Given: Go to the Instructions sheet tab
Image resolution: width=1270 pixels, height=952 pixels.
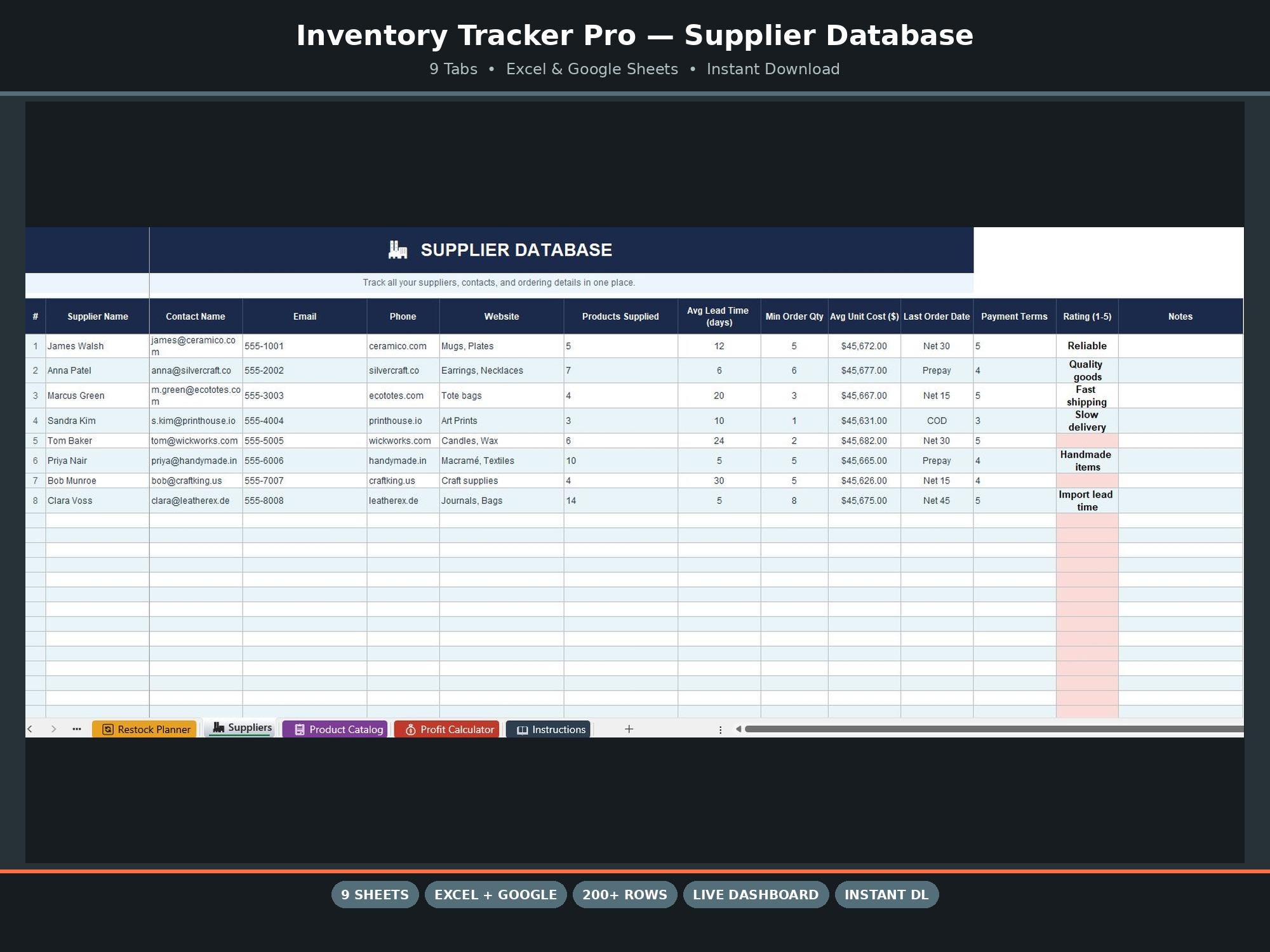Looking at the screenshot, I should point(549,729).
